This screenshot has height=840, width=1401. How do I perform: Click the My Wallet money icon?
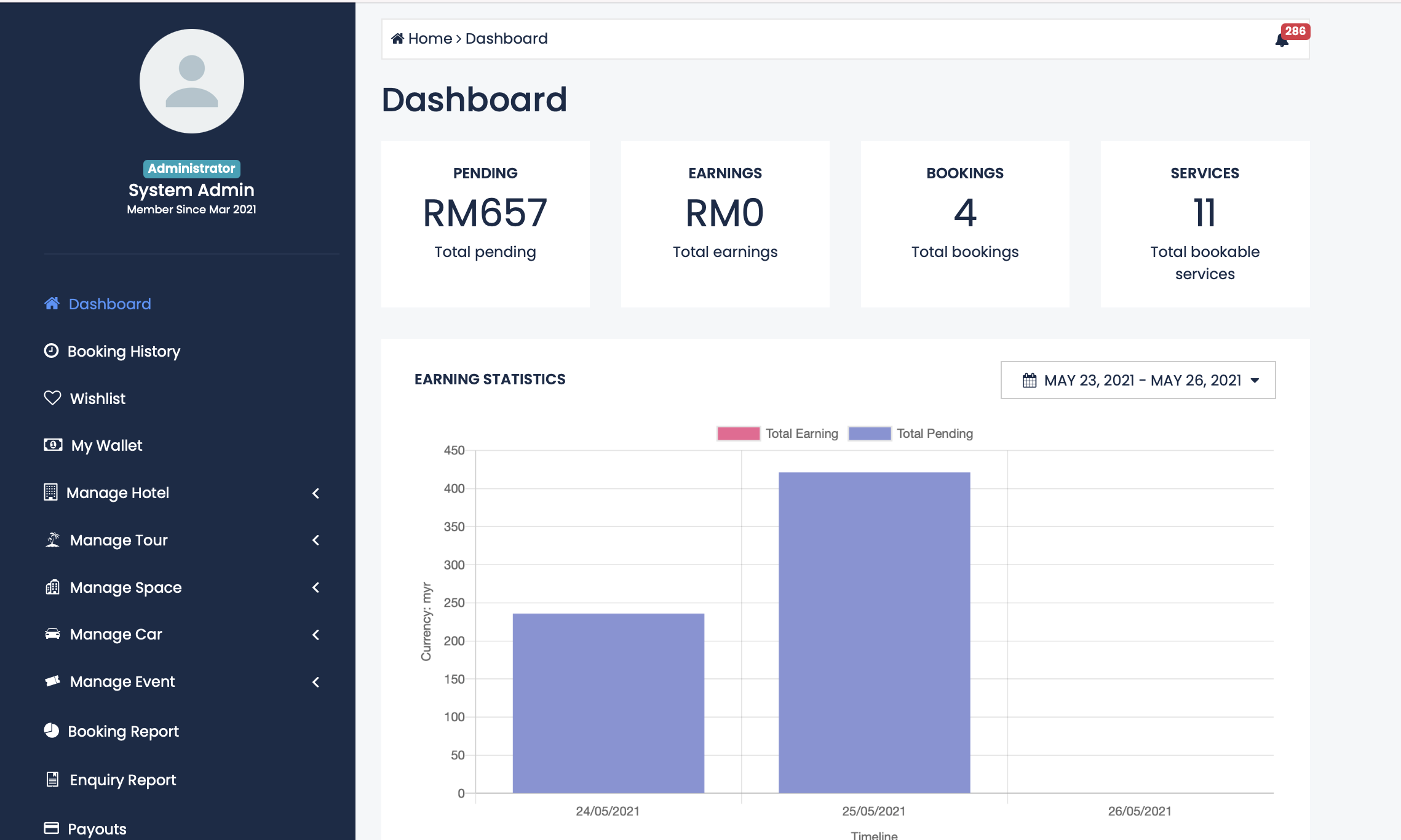[53, 445]
